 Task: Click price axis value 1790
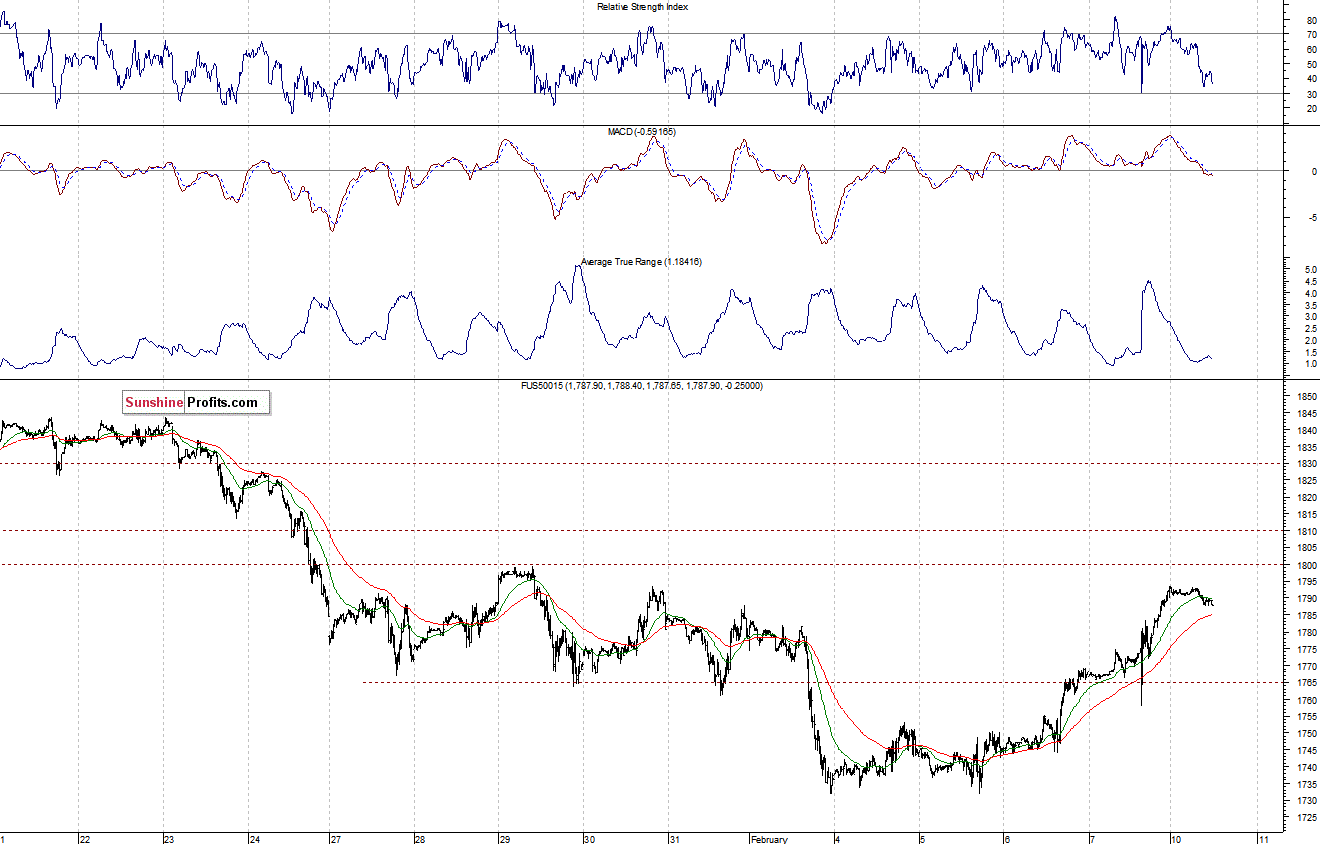[x=1305, y=599]
